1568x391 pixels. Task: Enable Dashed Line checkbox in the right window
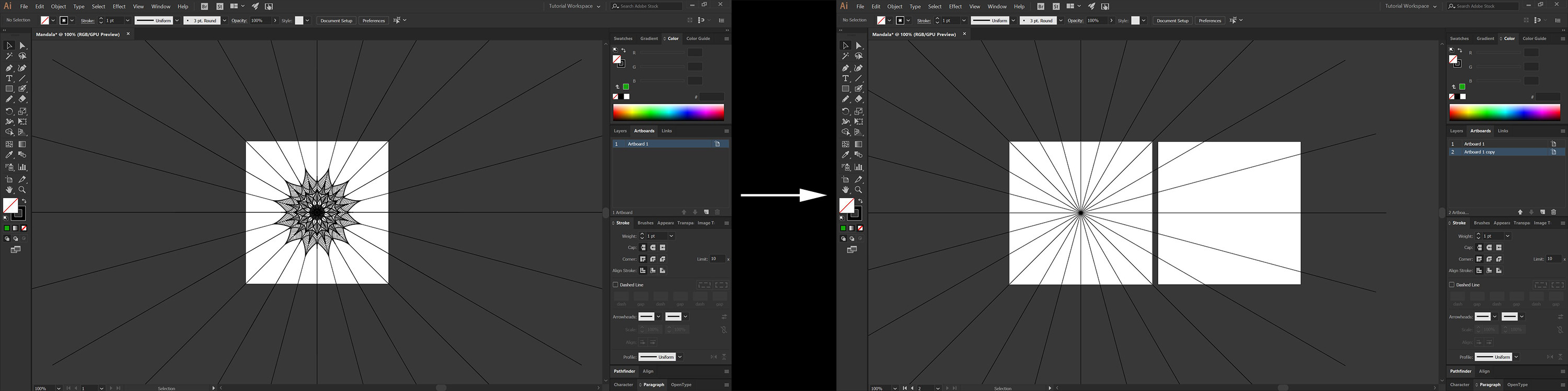pyautogui.click(x=1452, y=284)
